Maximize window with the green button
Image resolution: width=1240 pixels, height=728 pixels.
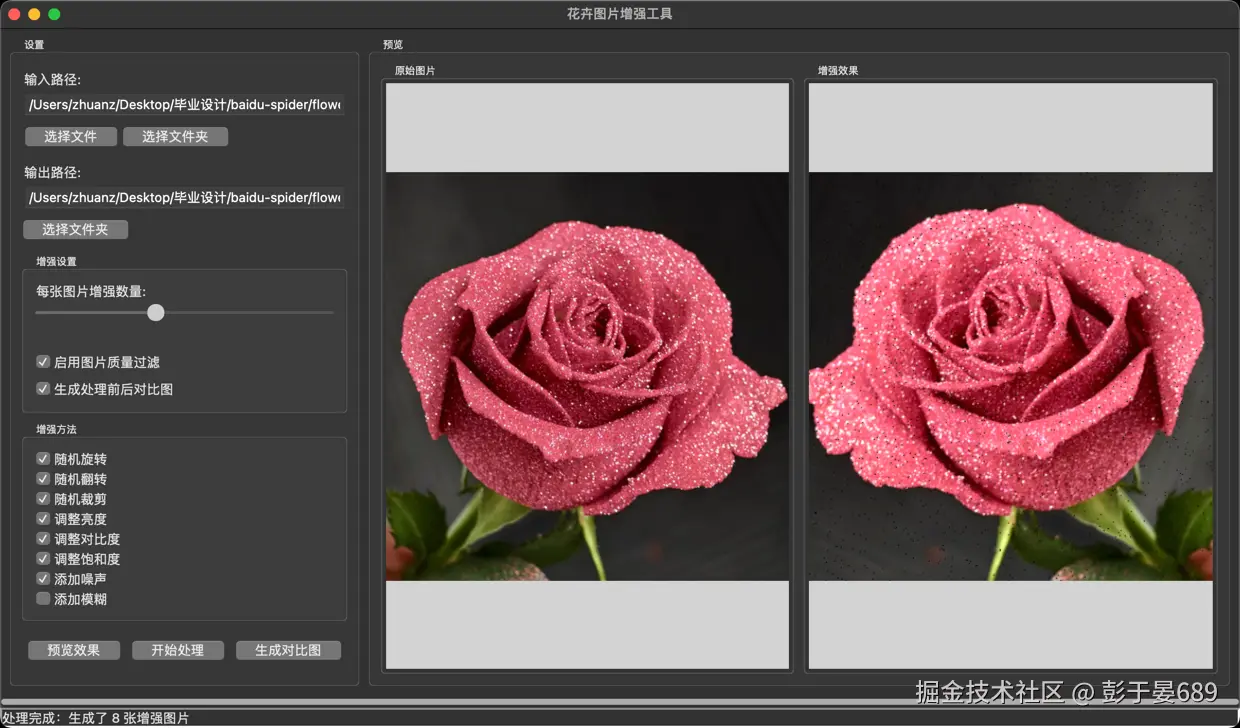coord(54,14)
